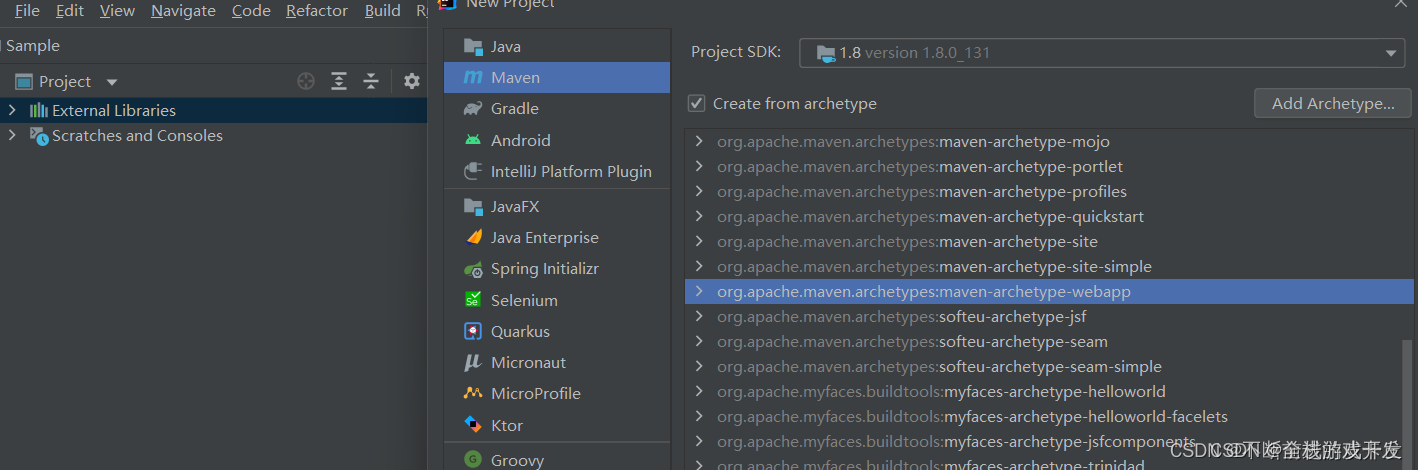This screenshot has height=470, width=1418.
Task: Click the Micronaut mu icon
Action: 473,362
